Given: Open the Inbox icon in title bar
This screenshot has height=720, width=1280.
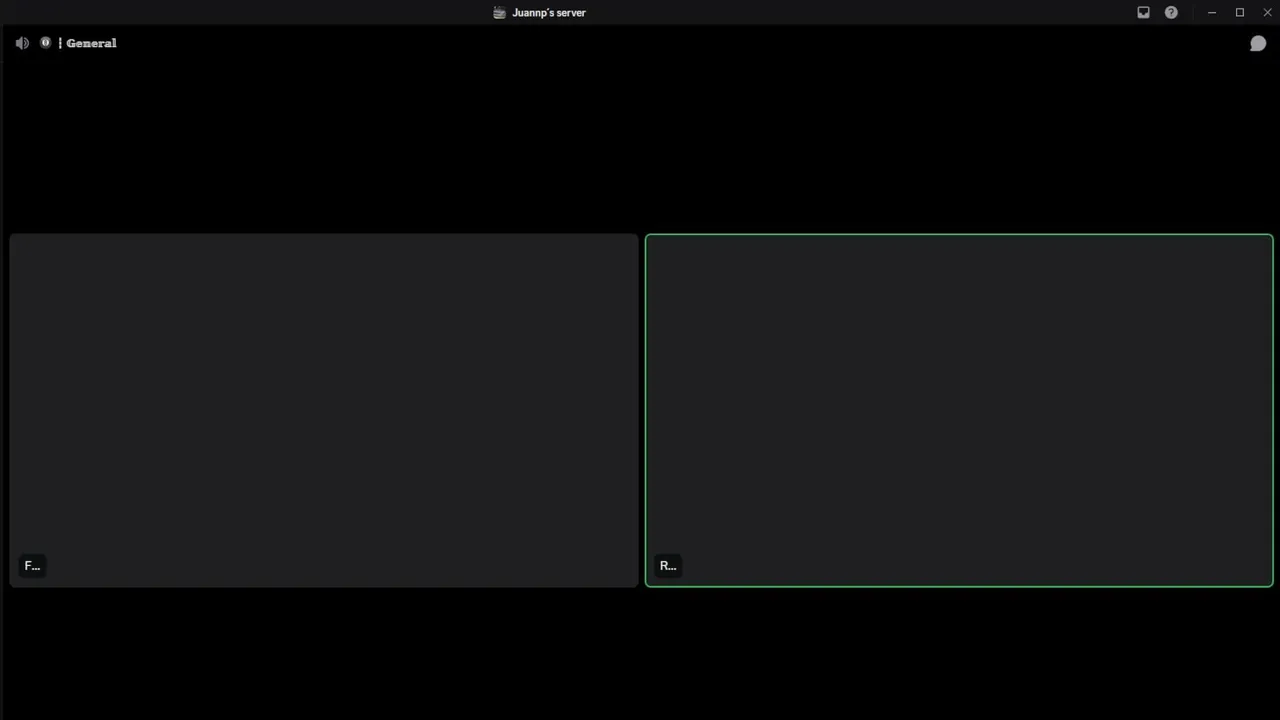Looking at the screenshot, I should click(1143, 12).
